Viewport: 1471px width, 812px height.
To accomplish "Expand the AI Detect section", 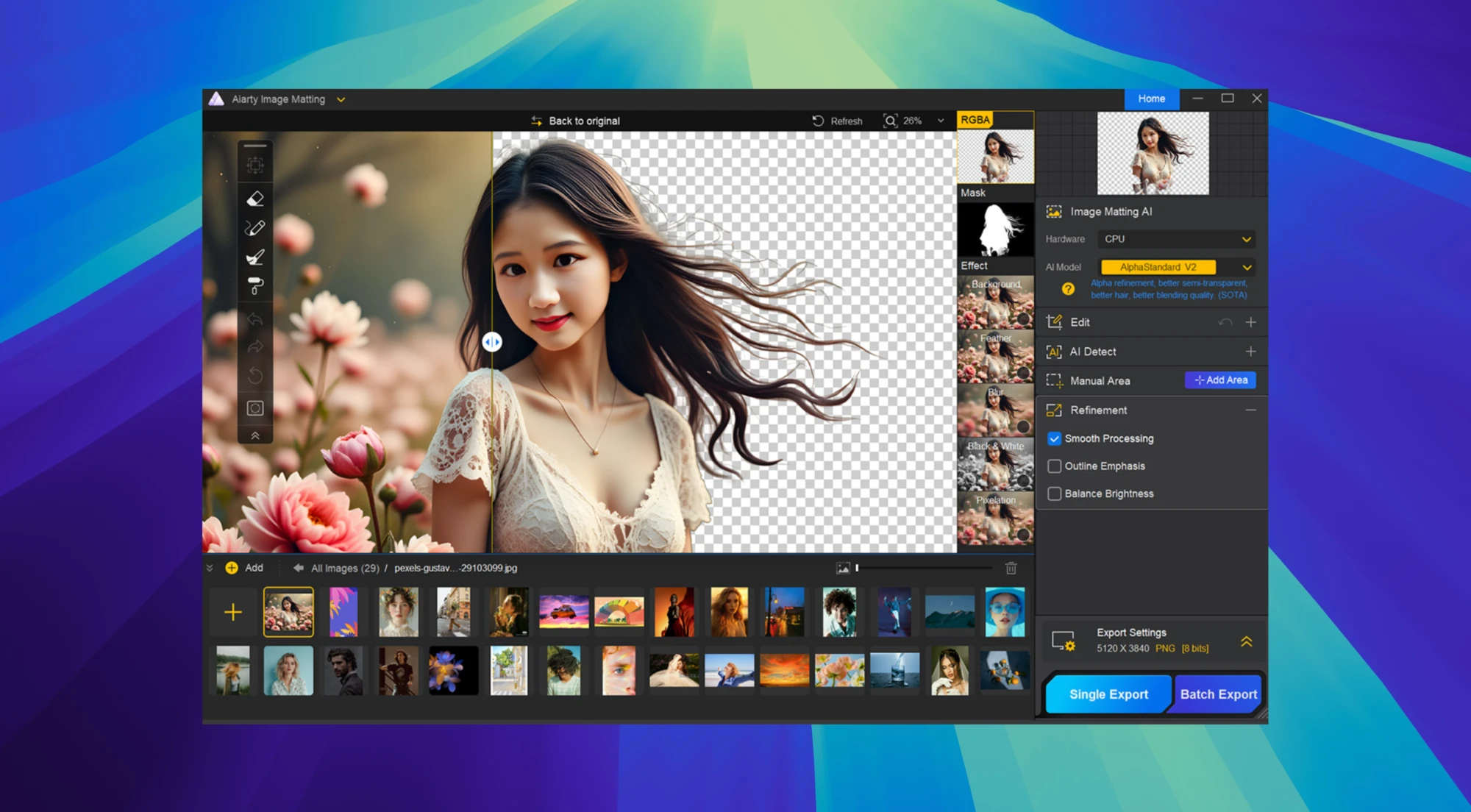I will click(x=1250, y=352).
